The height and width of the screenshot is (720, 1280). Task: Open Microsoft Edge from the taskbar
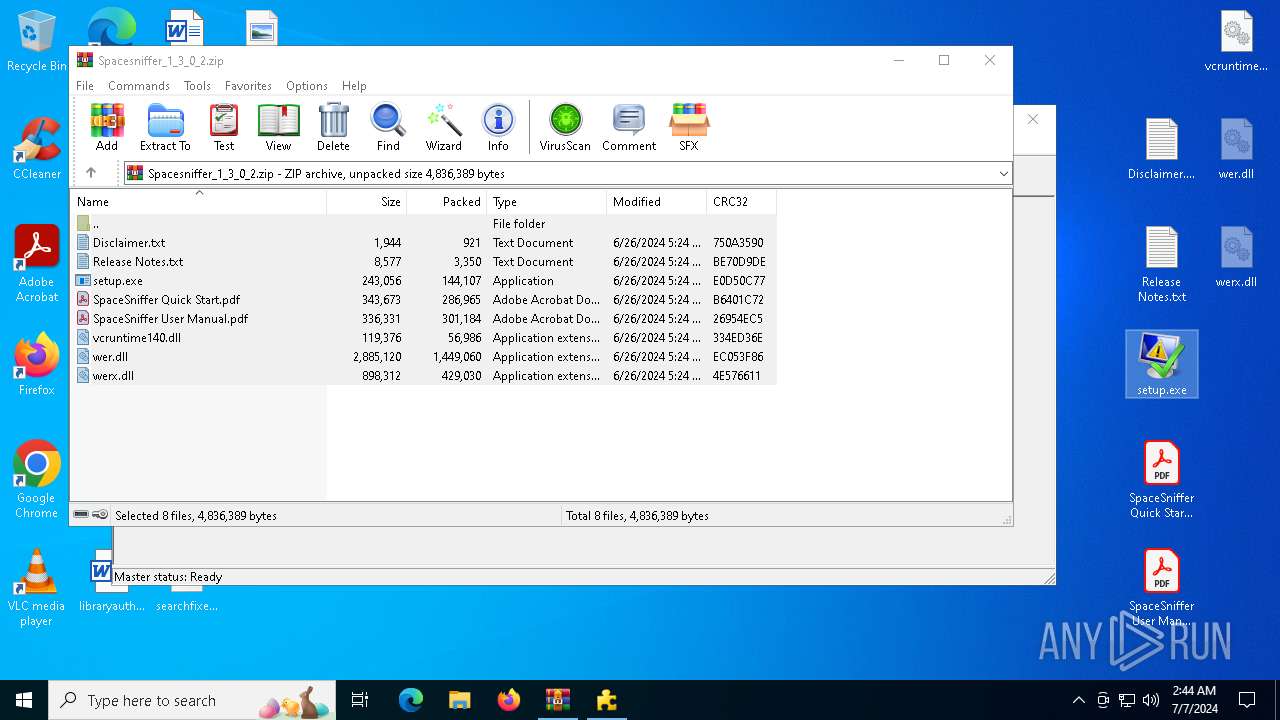point(411,700)
